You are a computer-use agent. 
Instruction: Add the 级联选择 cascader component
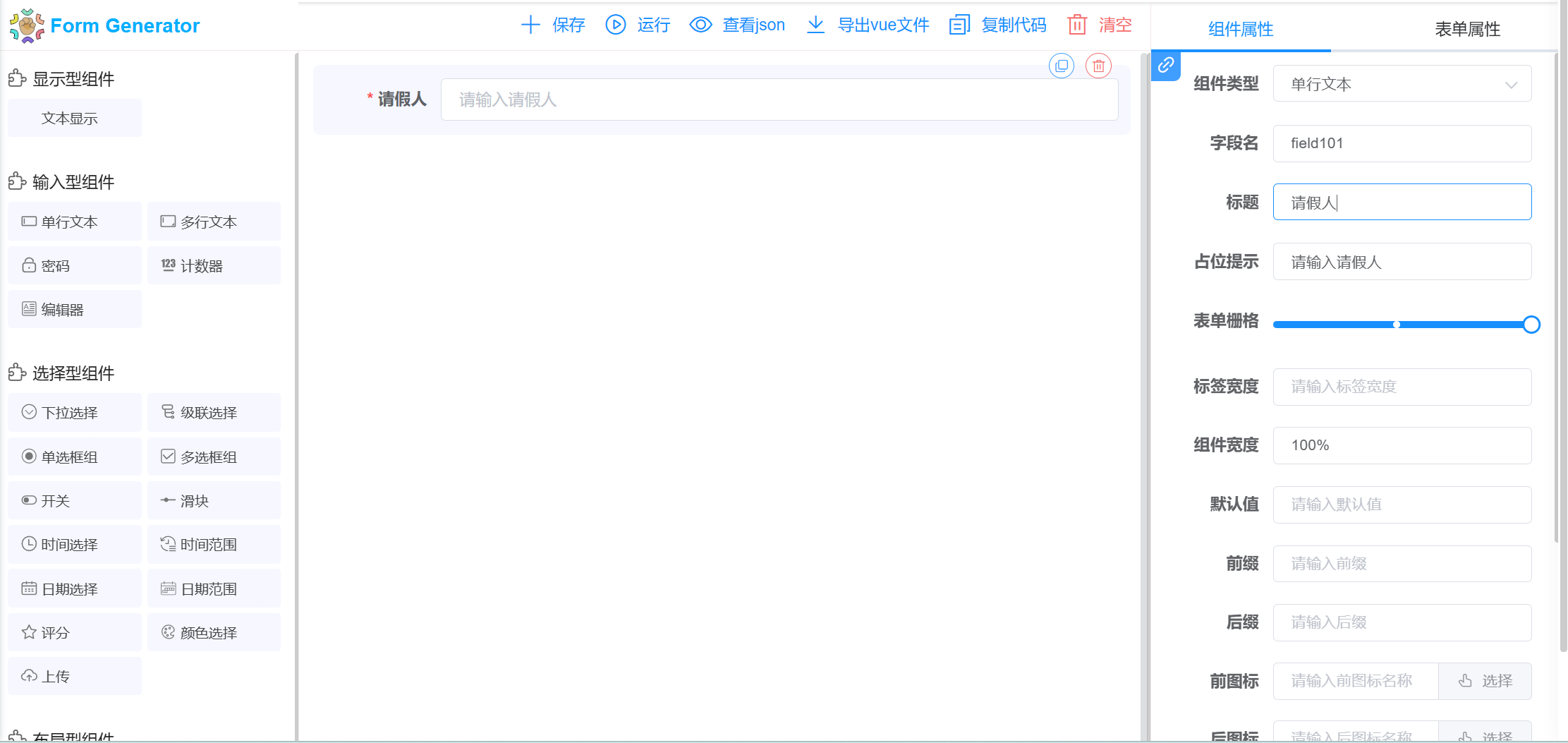tap(214, 413)
